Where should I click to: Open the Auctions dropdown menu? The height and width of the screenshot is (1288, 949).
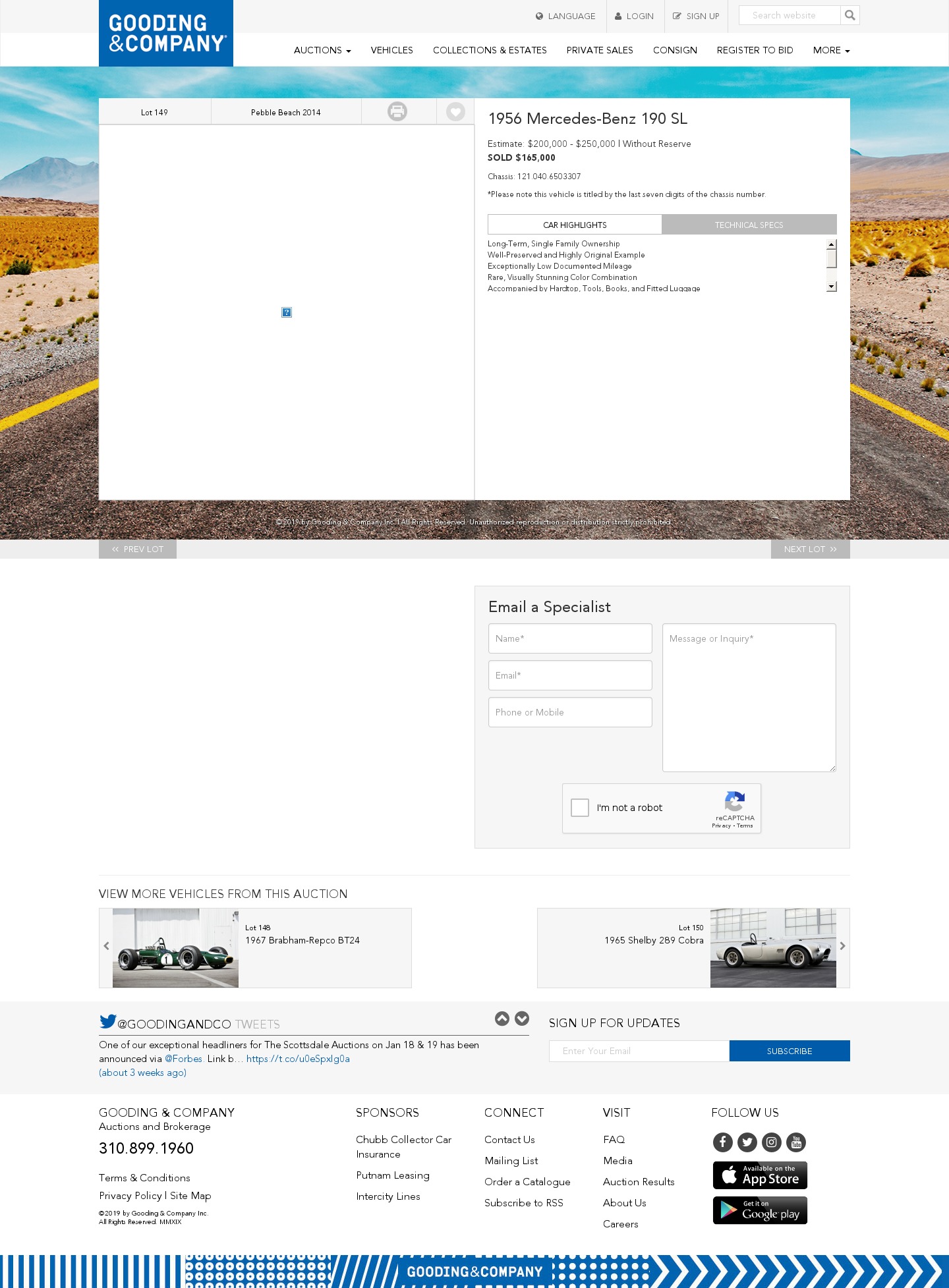322,50
